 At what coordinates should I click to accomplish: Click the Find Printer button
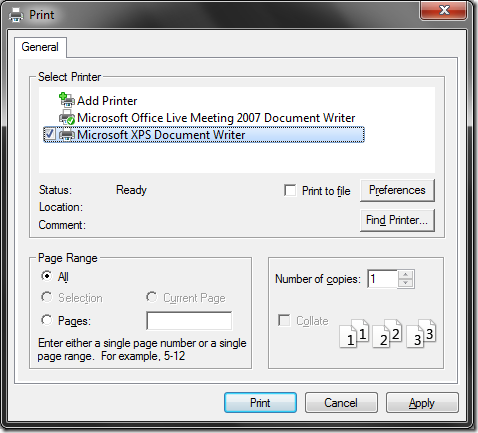click(x=397, y=220)
